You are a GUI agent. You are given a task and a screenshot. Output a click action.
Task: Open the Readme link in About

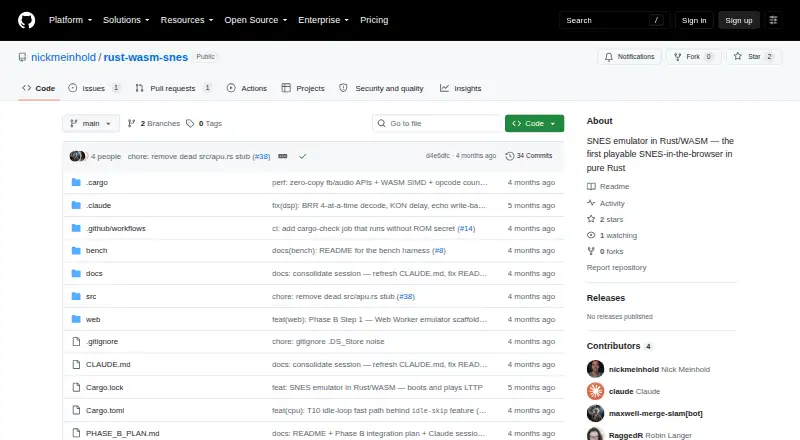pos(614,186)
